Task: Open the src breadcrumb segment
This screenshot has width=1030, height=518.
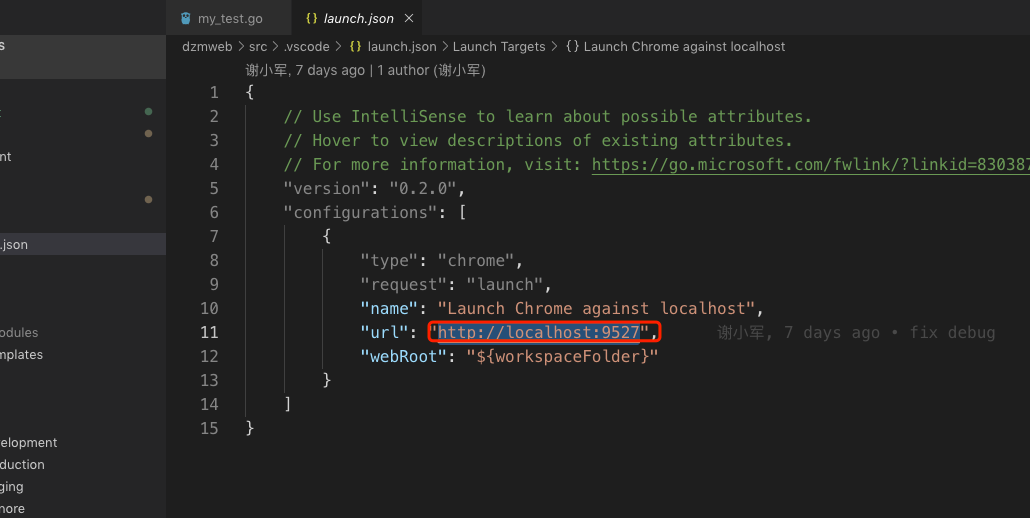Action: point(258,47)
